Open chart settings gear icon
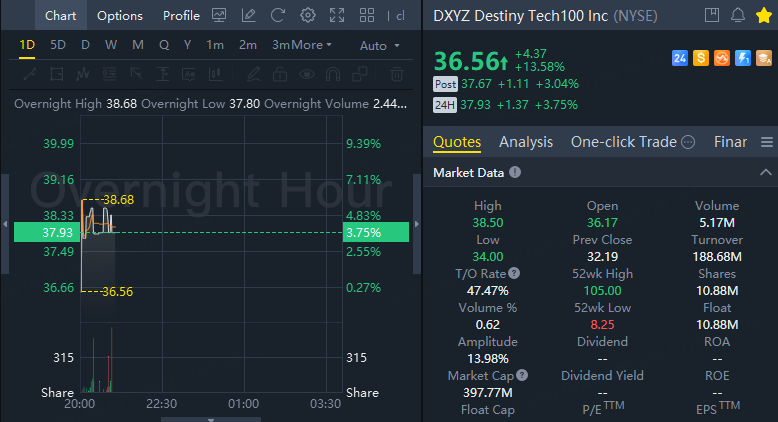 (308, 15)
